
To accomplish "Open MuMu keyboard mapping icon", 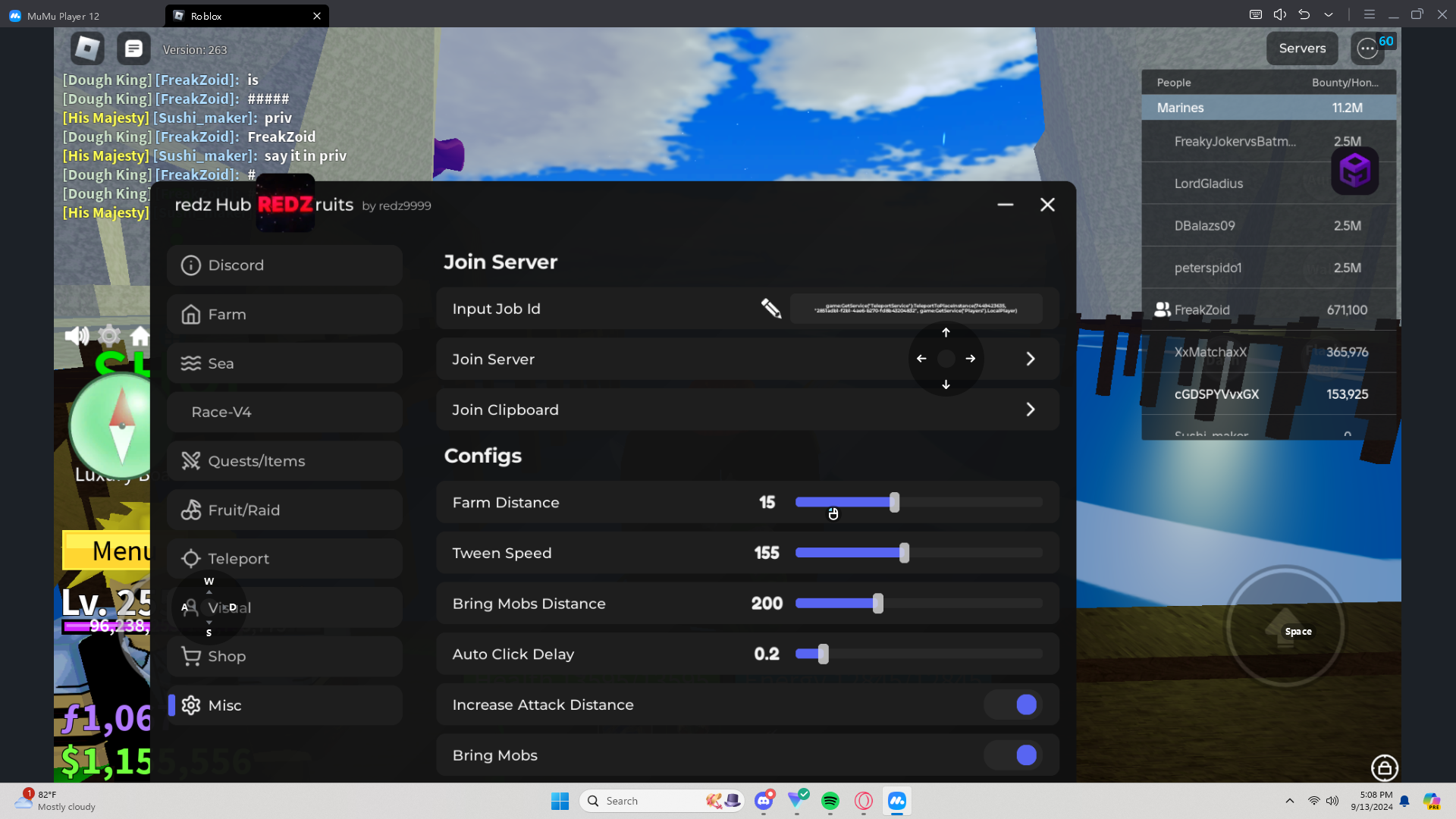I will pyautogui.click(x=1256, y=14).
